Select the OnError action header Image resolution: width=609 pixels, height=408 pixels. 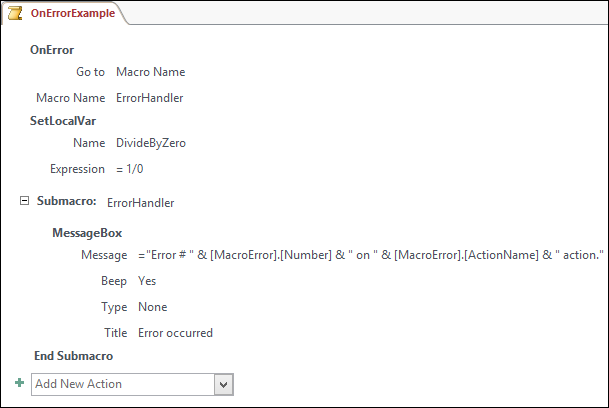(52, 50)
